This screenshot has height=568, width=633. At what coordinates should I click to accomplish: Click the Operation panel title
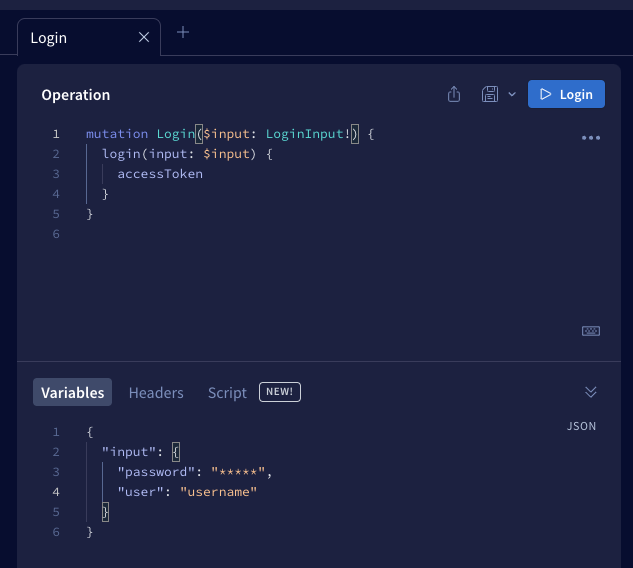[76, 95]
